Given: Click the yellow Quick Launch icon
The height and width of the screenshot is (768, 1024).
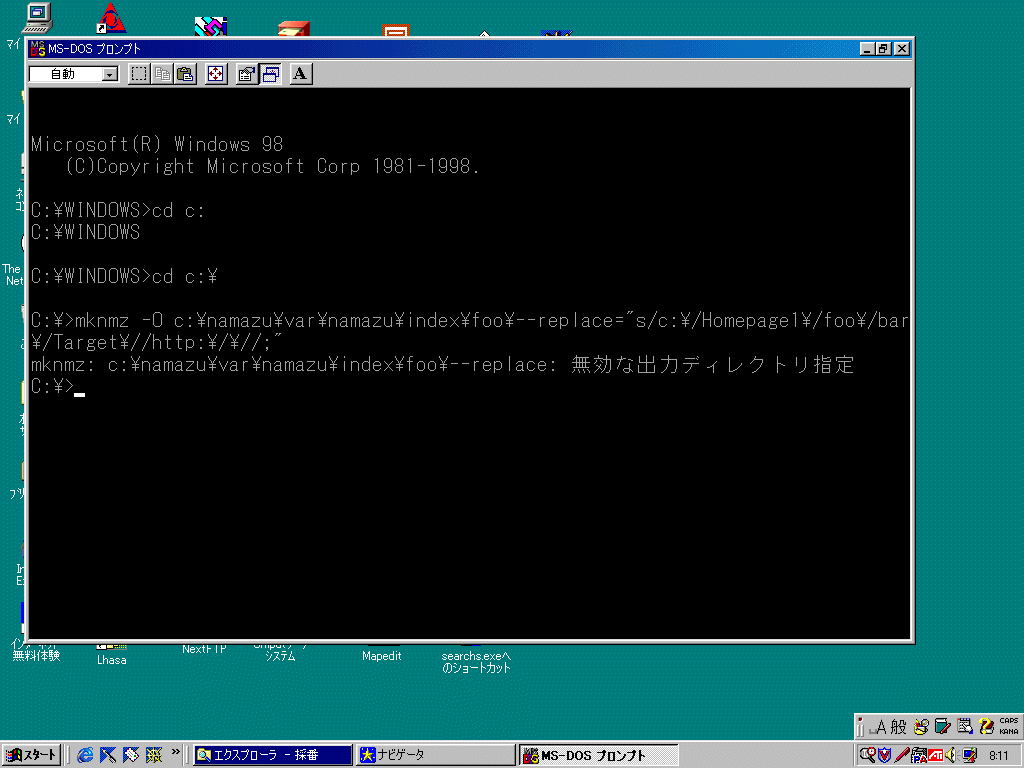Looking at the screenshot, I should (154, 755).
